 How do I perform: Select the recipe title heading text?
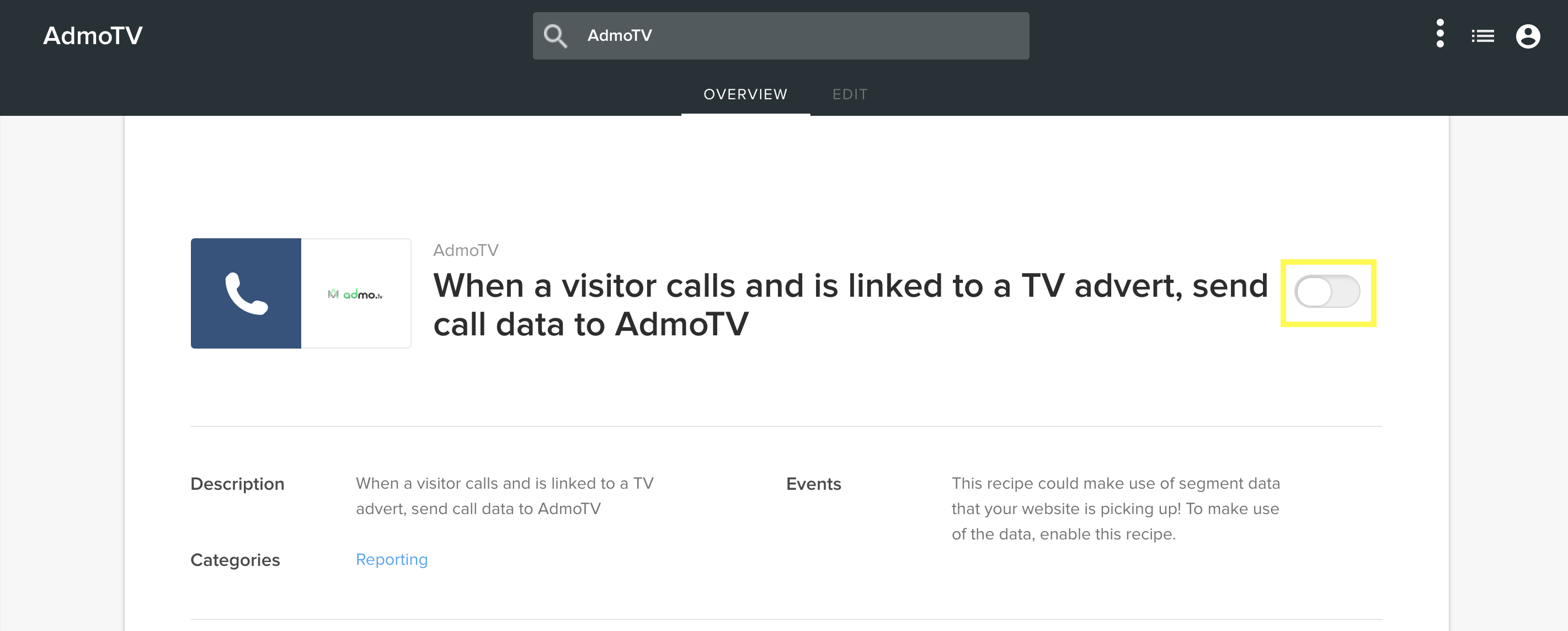tap(850, 305)
